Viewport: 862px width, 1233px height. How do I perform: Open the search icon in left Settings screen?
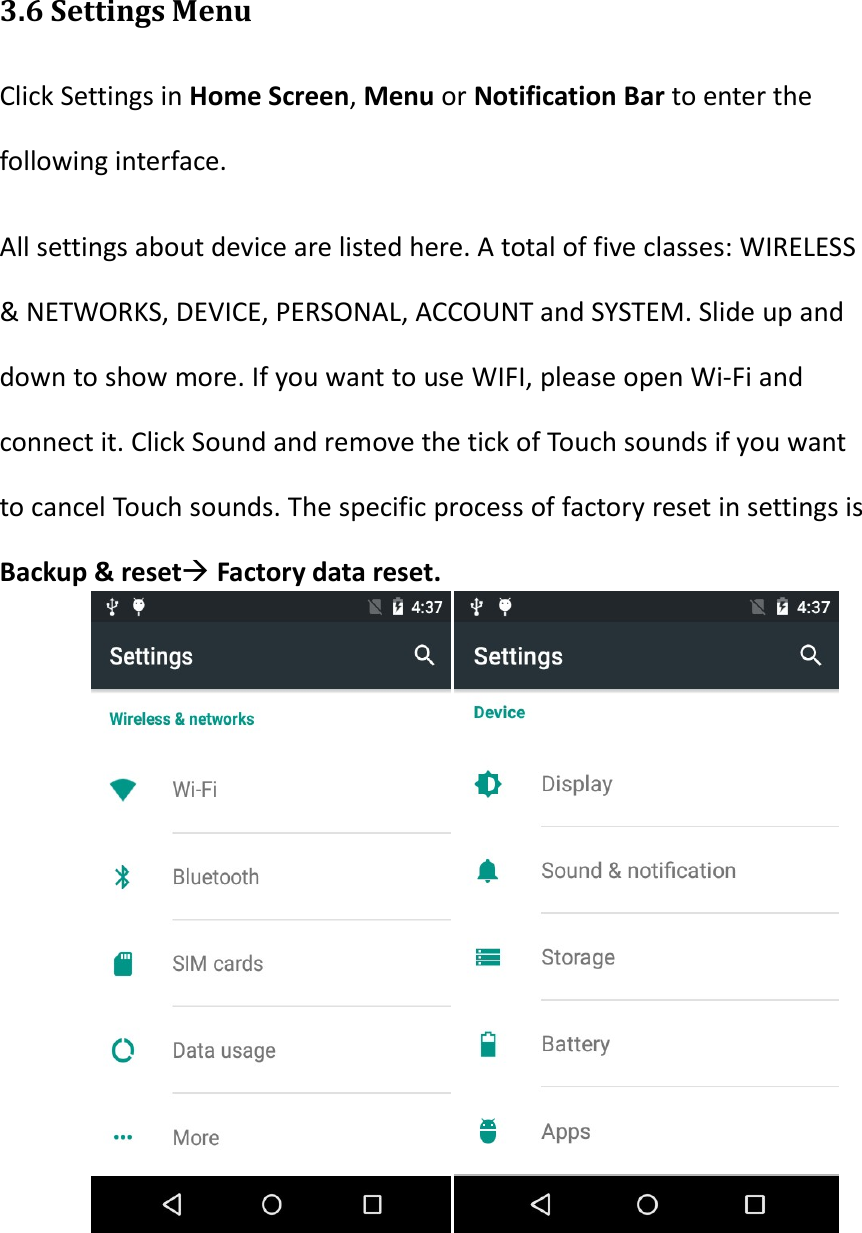[425, 656]
